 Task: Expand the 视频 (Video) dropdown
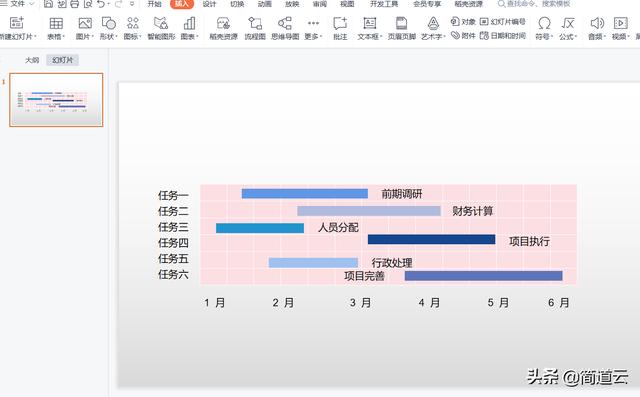[628, 37]
